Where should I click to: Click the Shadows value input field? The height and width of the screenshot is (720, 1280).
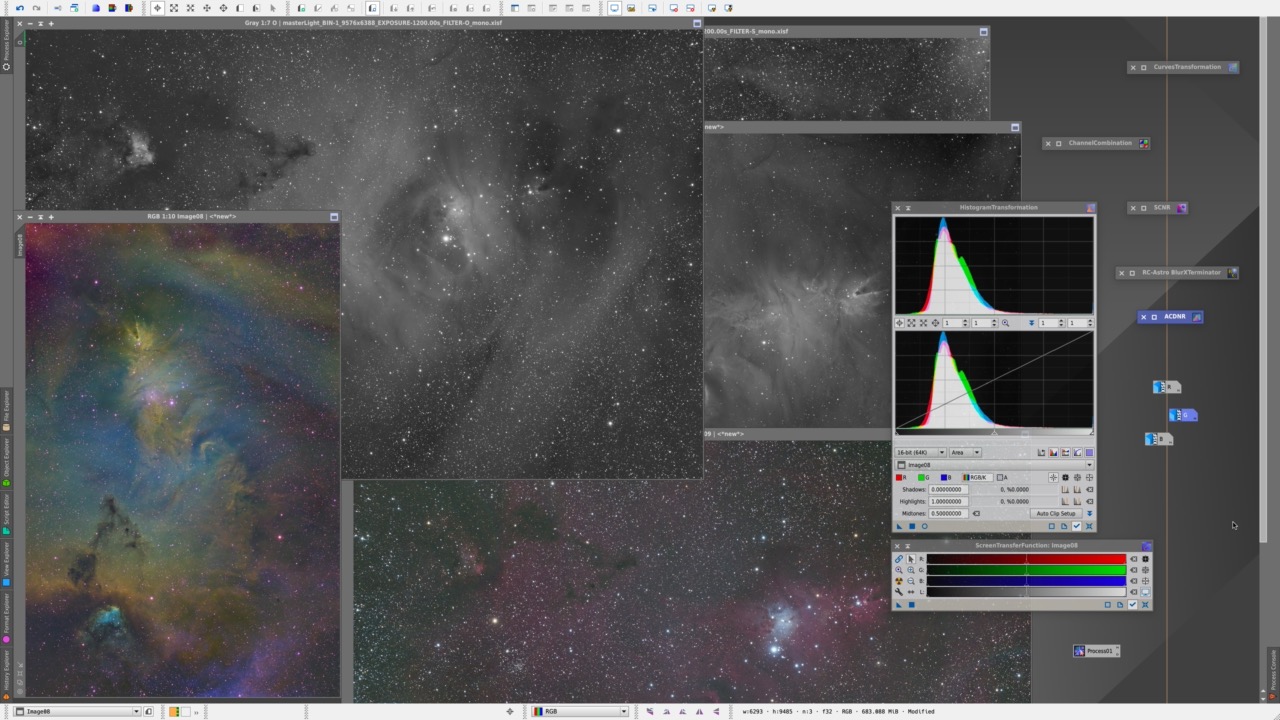pos(947,488)
